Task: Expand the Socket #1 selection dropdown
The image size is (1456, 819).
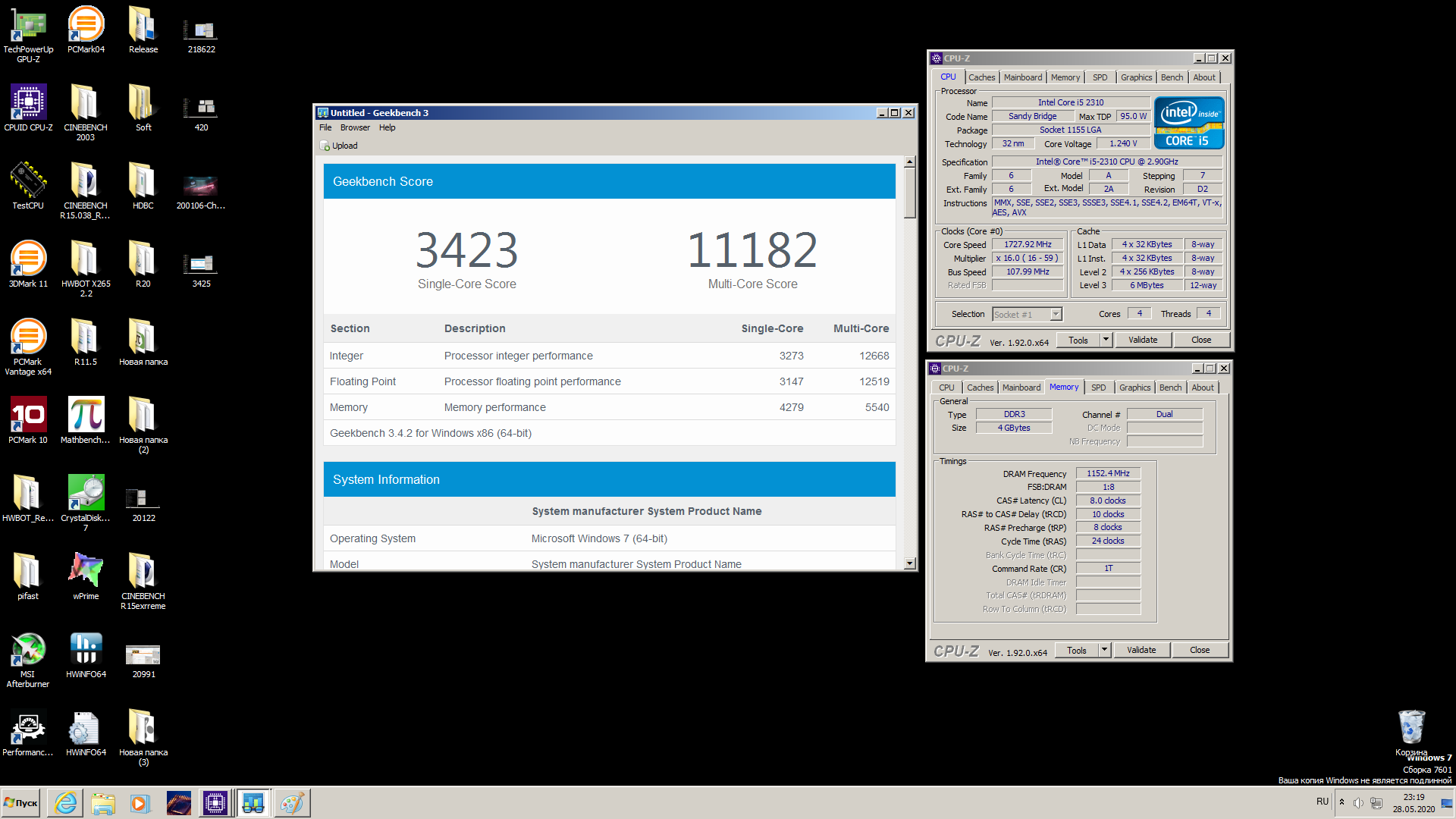Action: pos(1056,314)
